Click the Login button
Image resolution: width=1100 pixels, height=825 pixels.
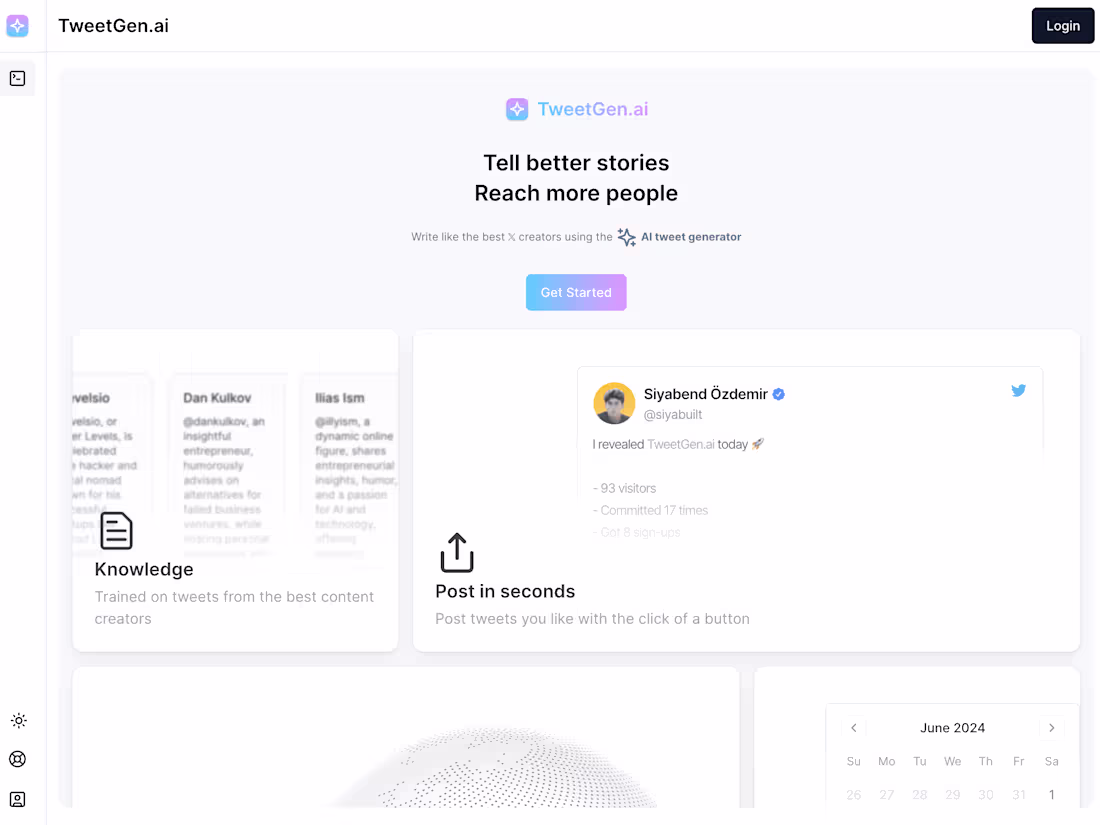pos(1063,25)
